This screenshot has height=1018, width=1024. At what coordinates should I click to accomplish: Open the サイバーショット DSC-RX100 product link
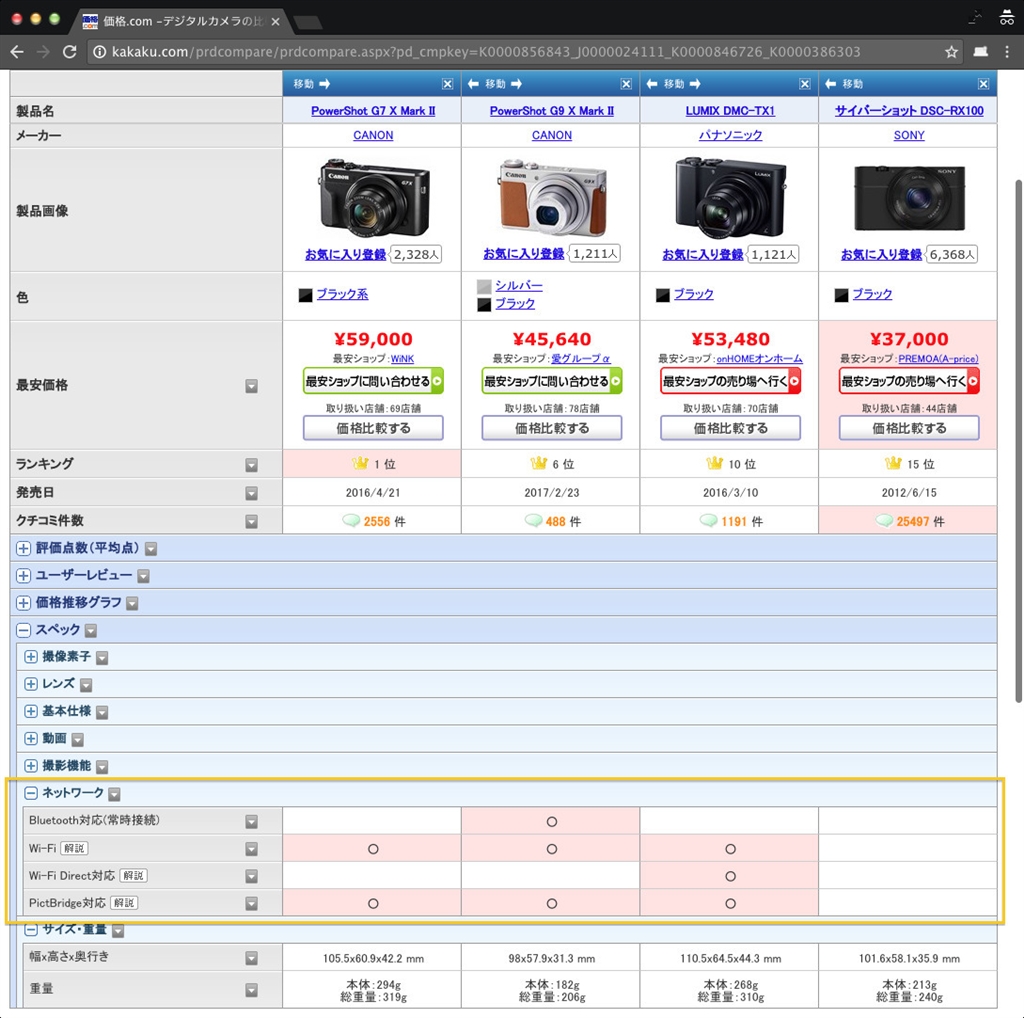[x=909, y=111]
